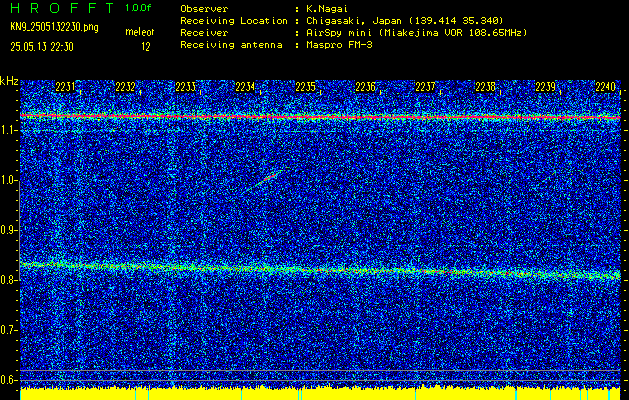
Task: Select the observer name K.Nagai
Action: click(325, 8)
